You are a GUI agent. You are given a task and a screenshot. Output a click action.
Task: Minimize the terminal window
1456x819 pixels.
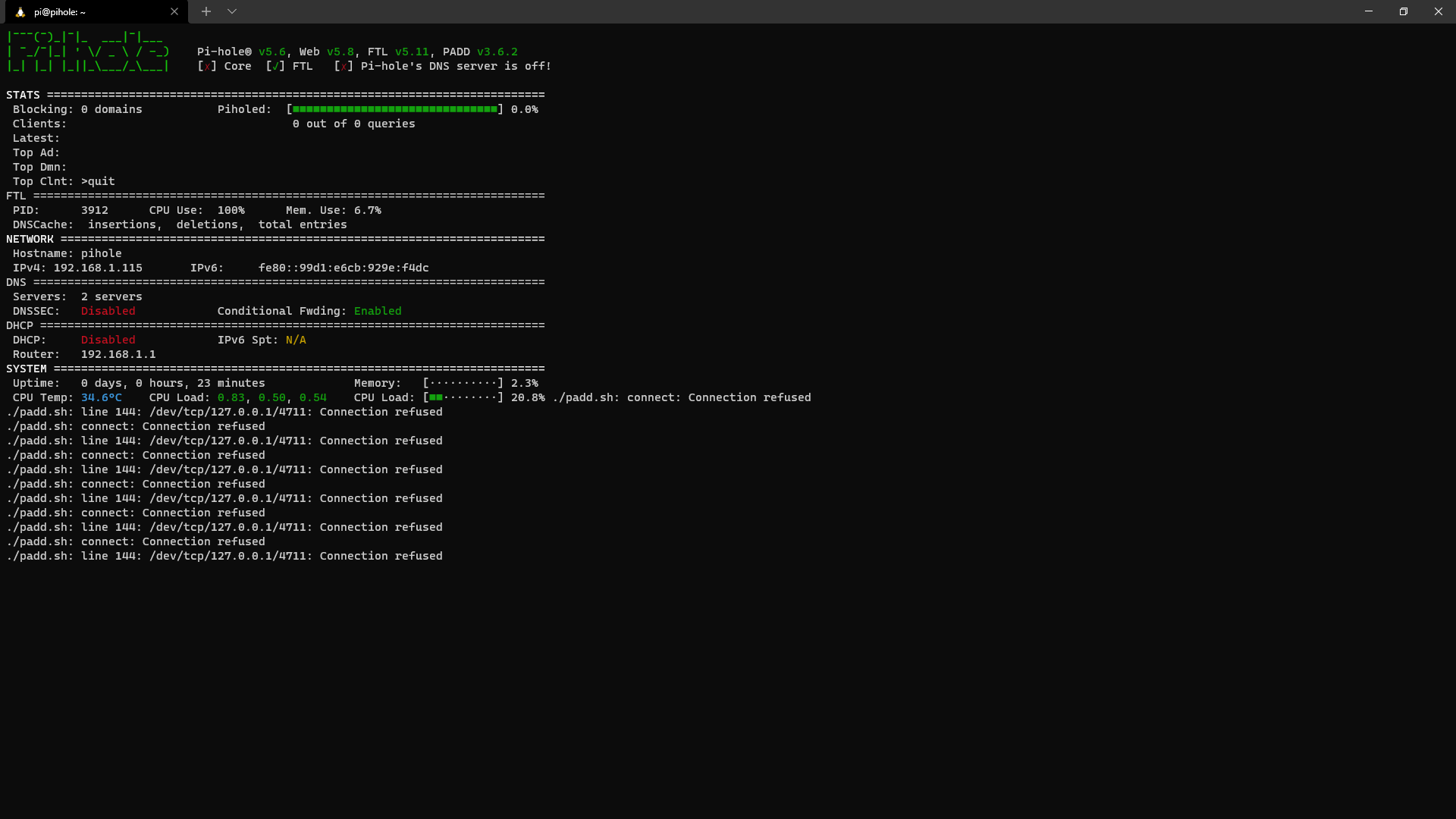(x=1369, y=12)
